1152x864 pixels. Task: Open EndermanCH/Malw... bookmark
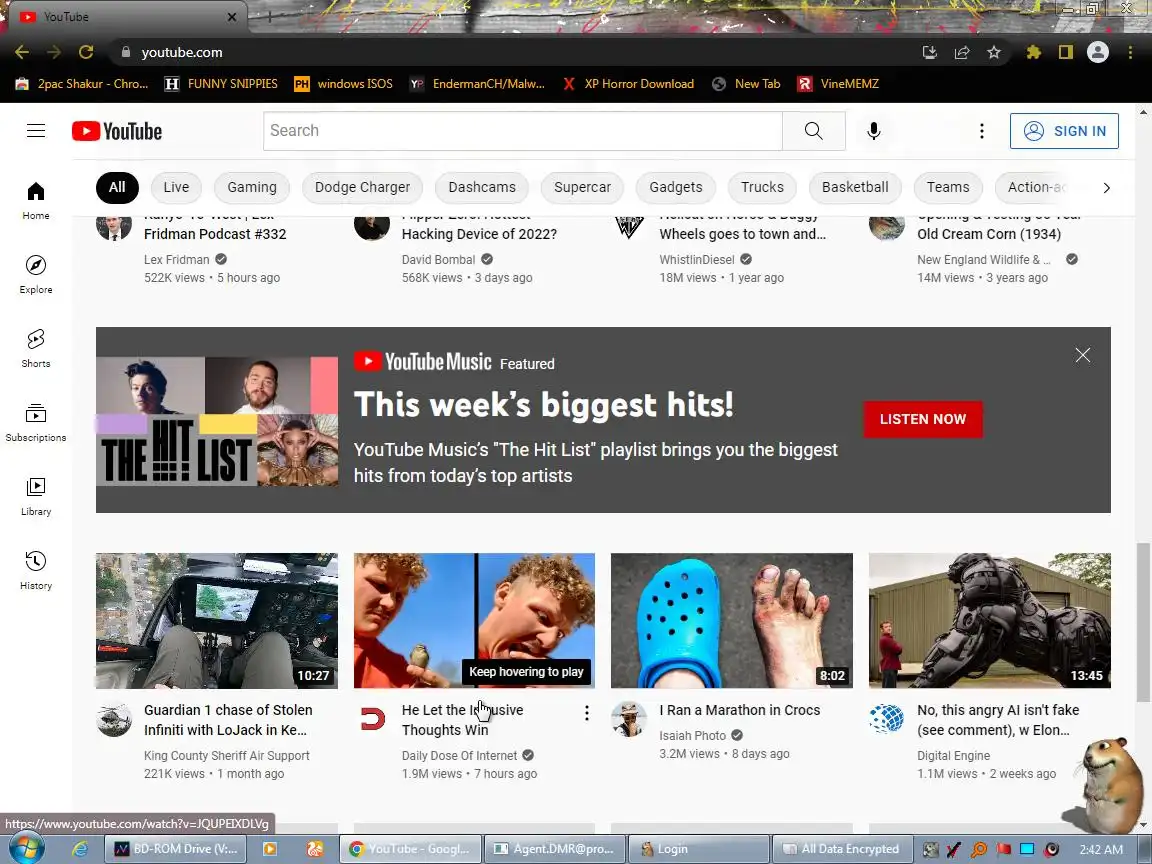tap(478, 84)
